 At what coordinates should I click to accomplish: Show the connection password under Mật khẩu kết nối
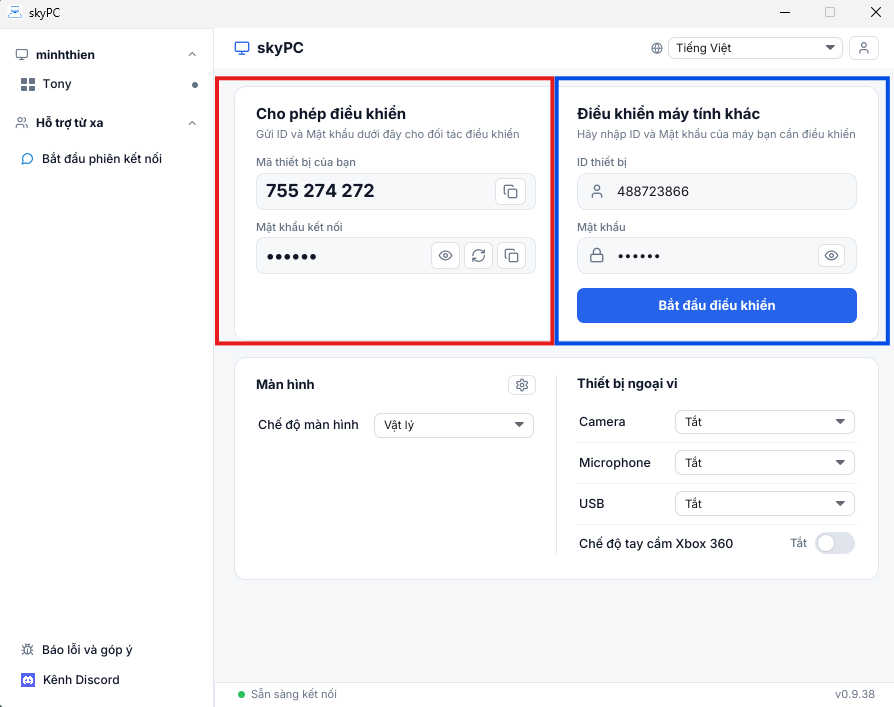[445, 256]
